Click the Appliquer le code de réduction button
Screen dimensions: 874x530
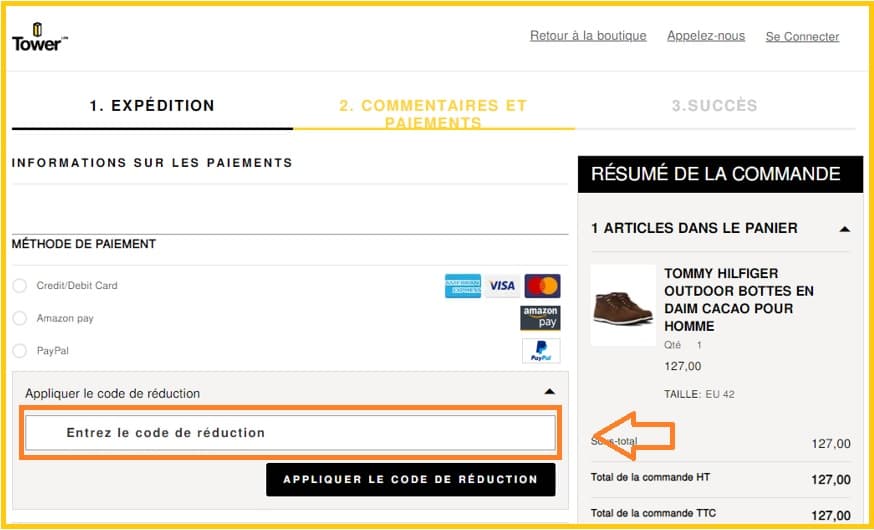pyautogui.click(x=410, y=480)
